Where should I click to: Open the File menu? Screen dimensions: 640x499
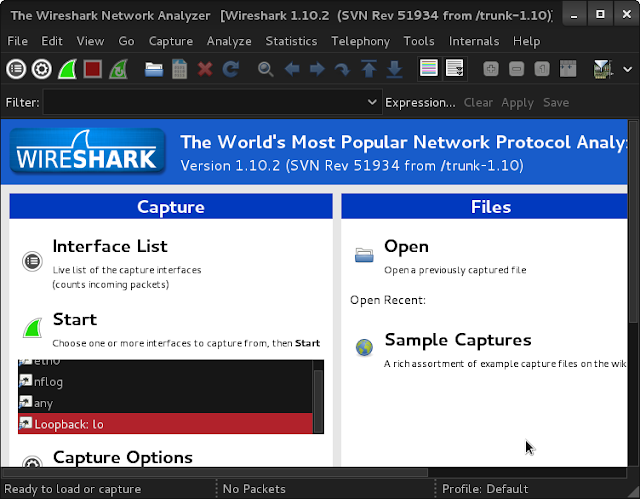tap(18, 41)
